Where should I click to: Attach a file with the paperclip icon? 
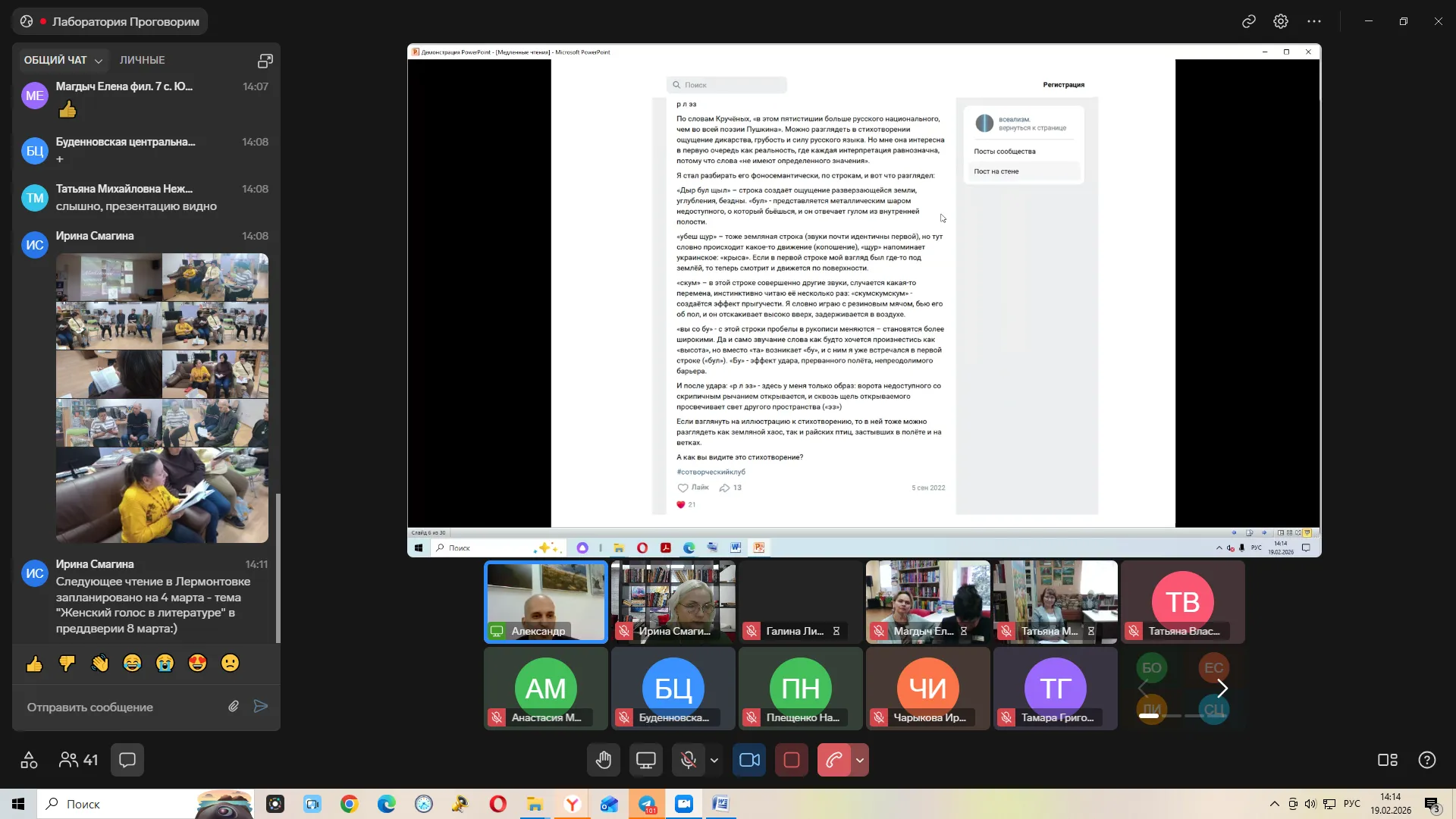point(234,707)
